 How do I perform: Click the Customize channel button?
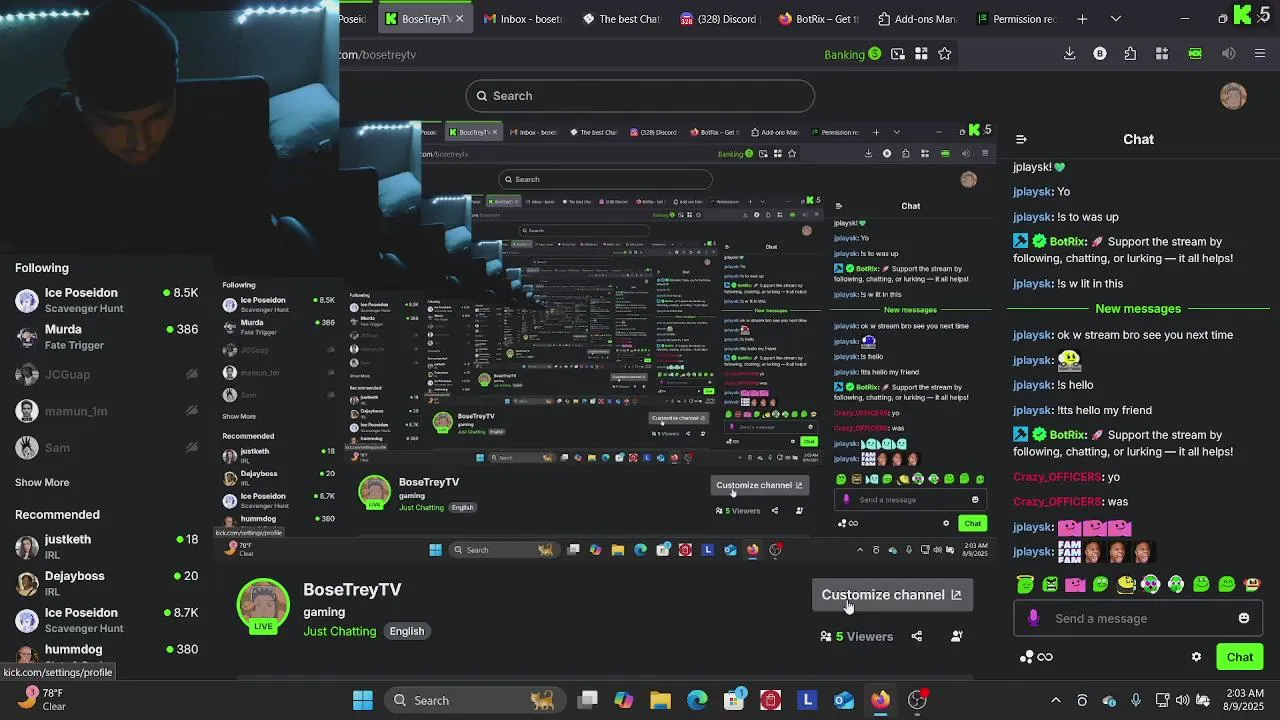click(891, 595)
